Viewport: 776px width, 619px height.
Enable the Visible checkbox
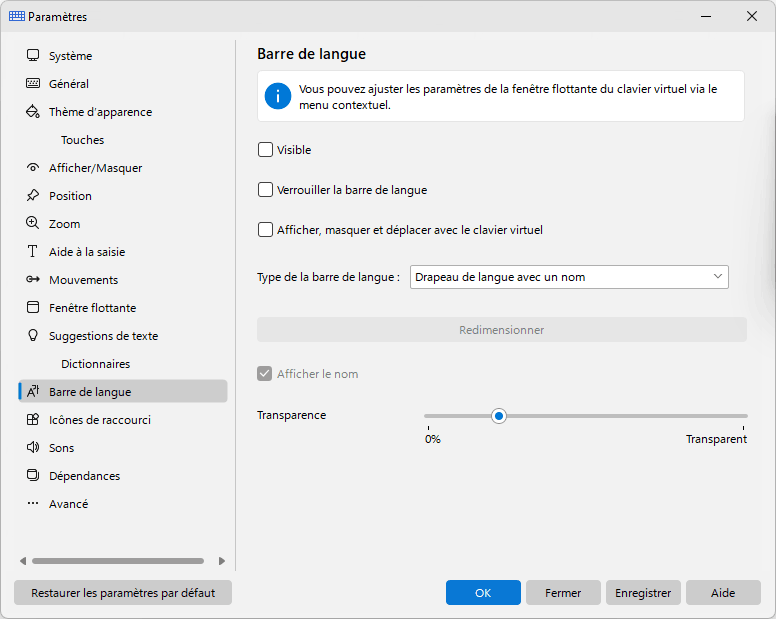tap(265, 149)
